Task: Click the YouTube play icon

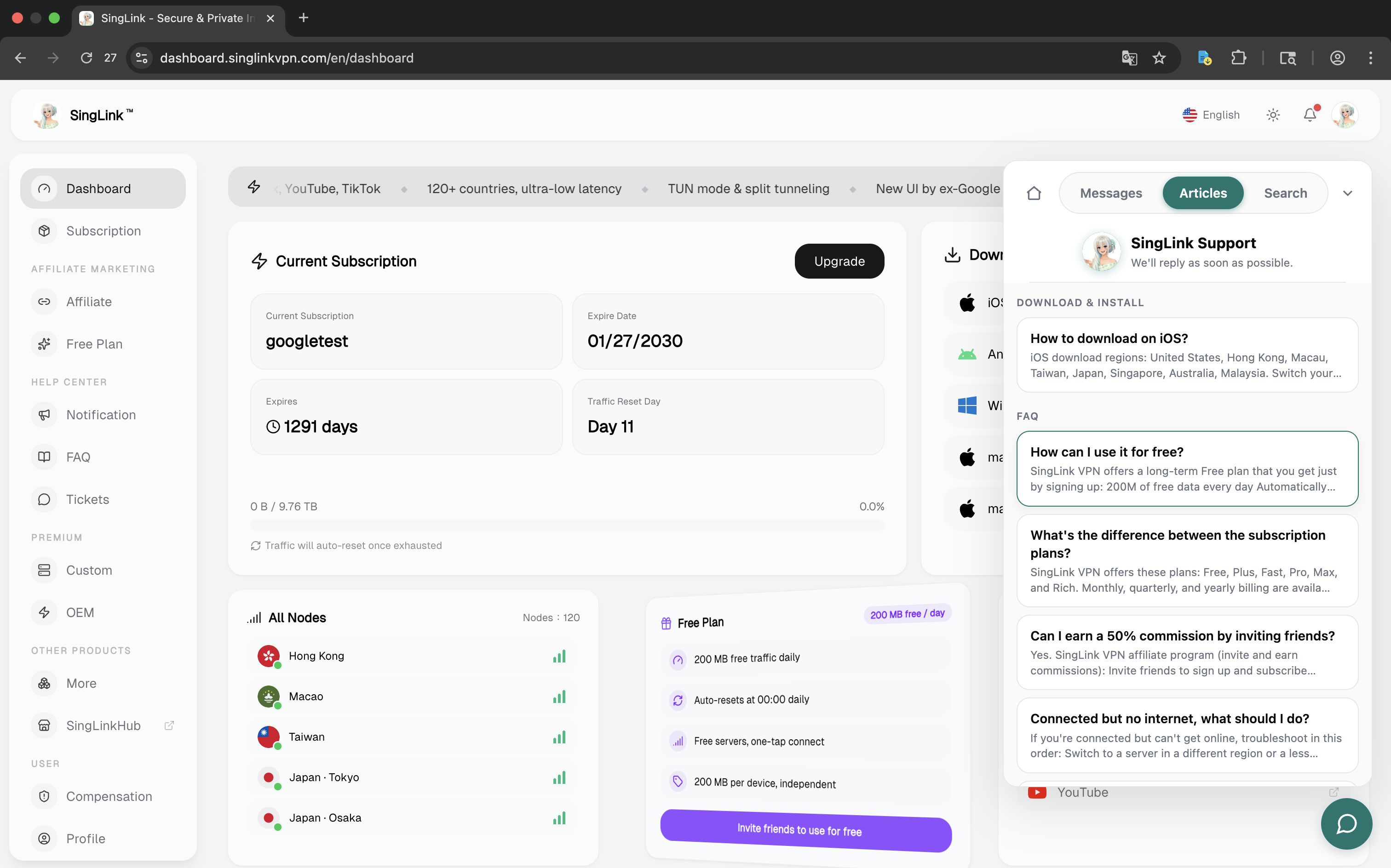Action: tap(1037, 793)
